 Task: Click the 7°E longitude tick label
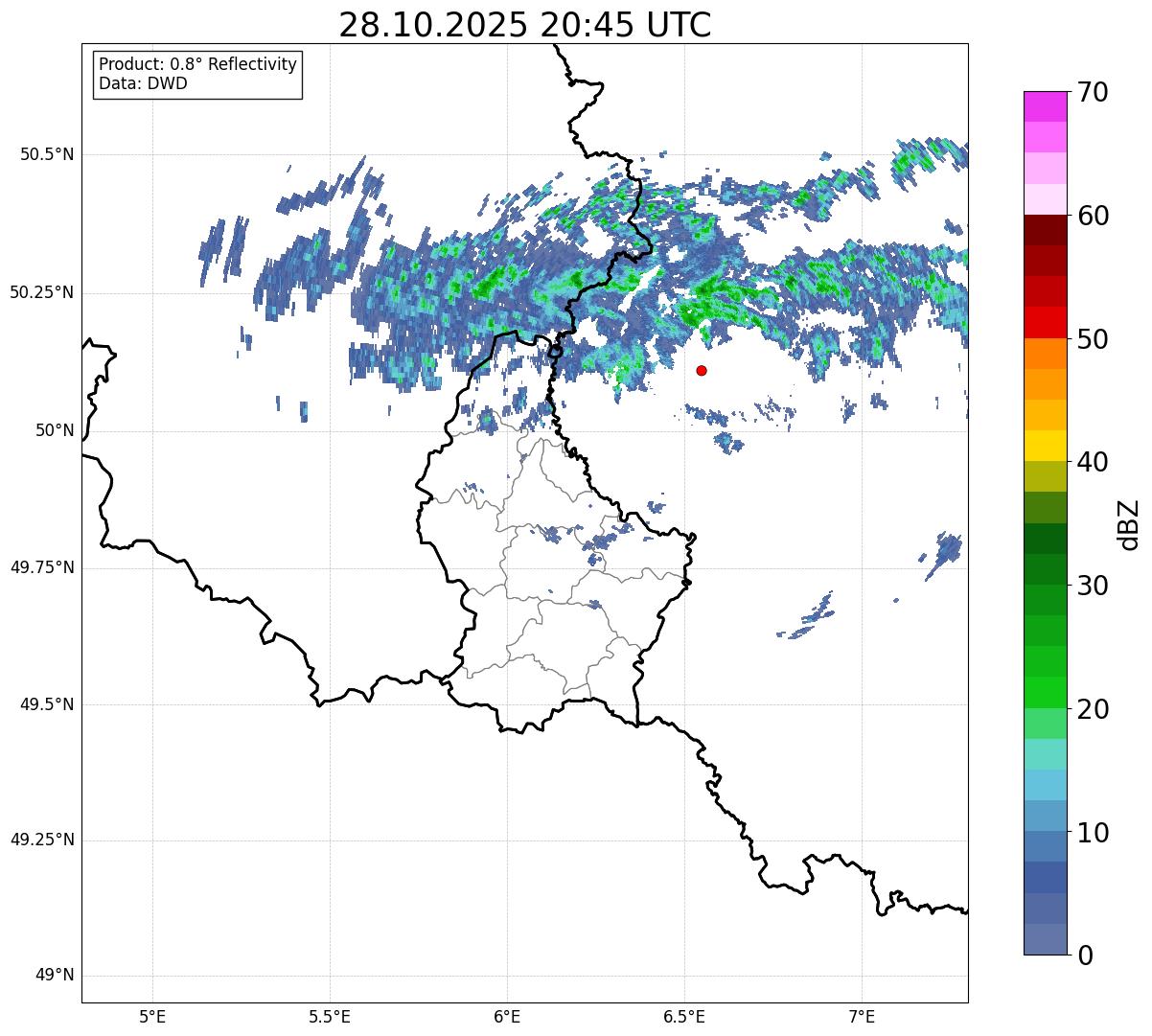coord(863,1016)
